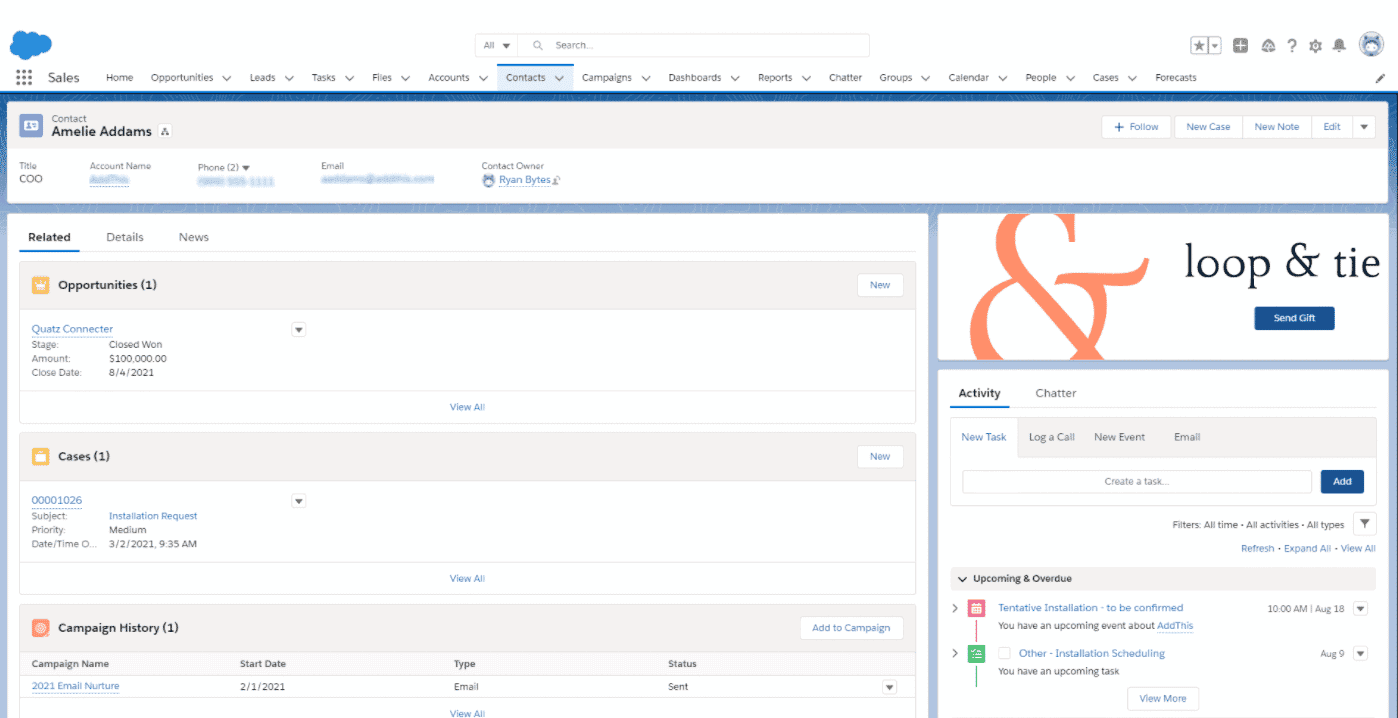Switch to the Chatter tab in the activity panel

(1055, 393)
